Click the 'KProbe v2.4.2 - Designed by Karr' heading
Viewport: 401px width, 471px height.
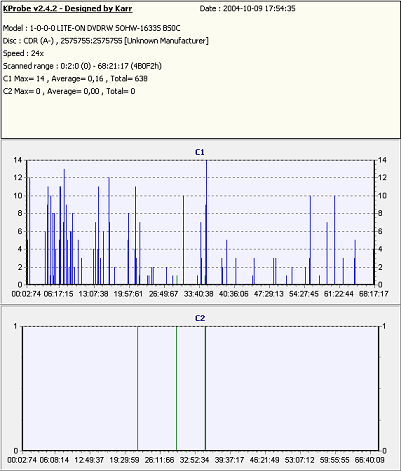click(x=68, y=9)
